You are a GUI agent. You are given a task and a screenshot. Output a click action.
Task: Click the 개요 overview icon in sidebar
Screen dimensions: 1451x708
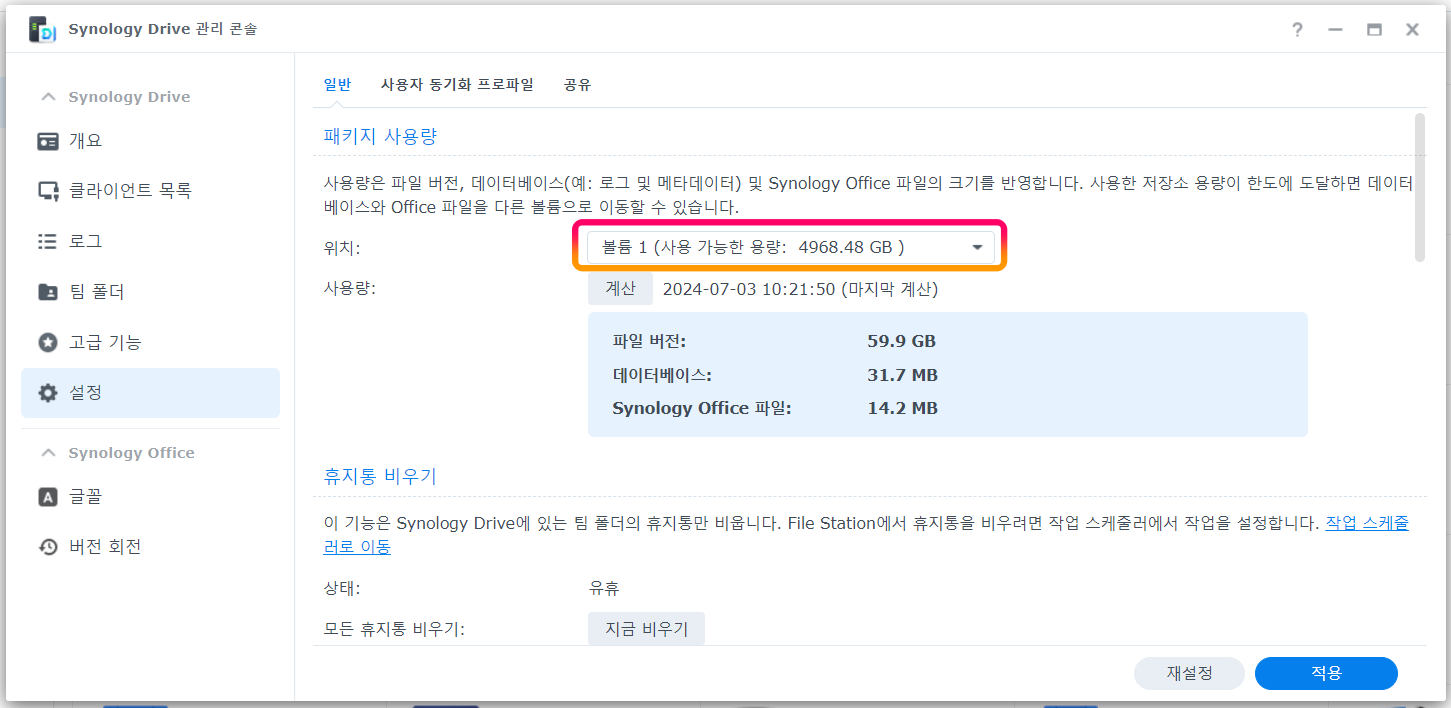[48, 141]
